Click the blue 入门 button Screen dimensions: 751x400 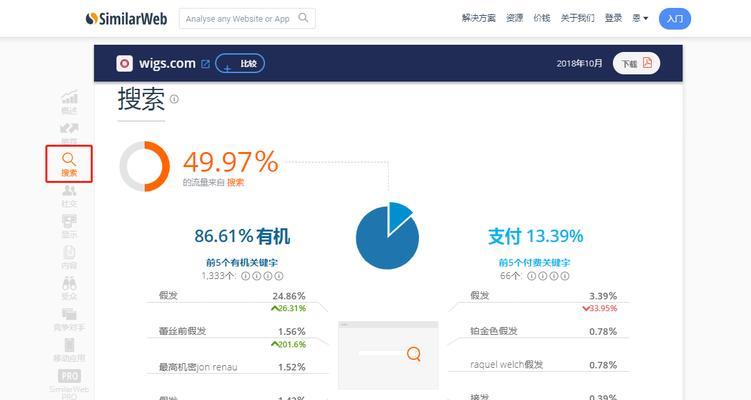pyautogui.click(x=675, y=19)
